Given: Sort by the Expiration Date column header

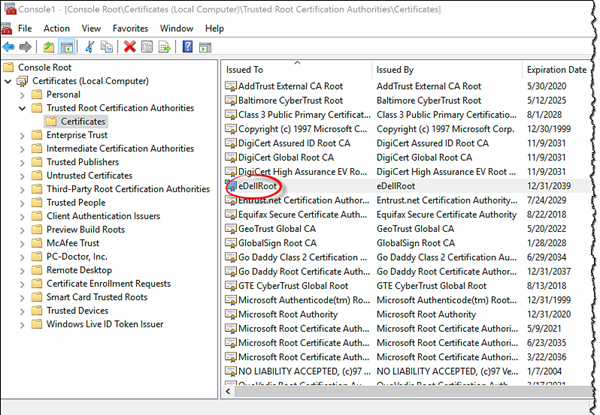Looking at the screenshot, I should 557,70.
